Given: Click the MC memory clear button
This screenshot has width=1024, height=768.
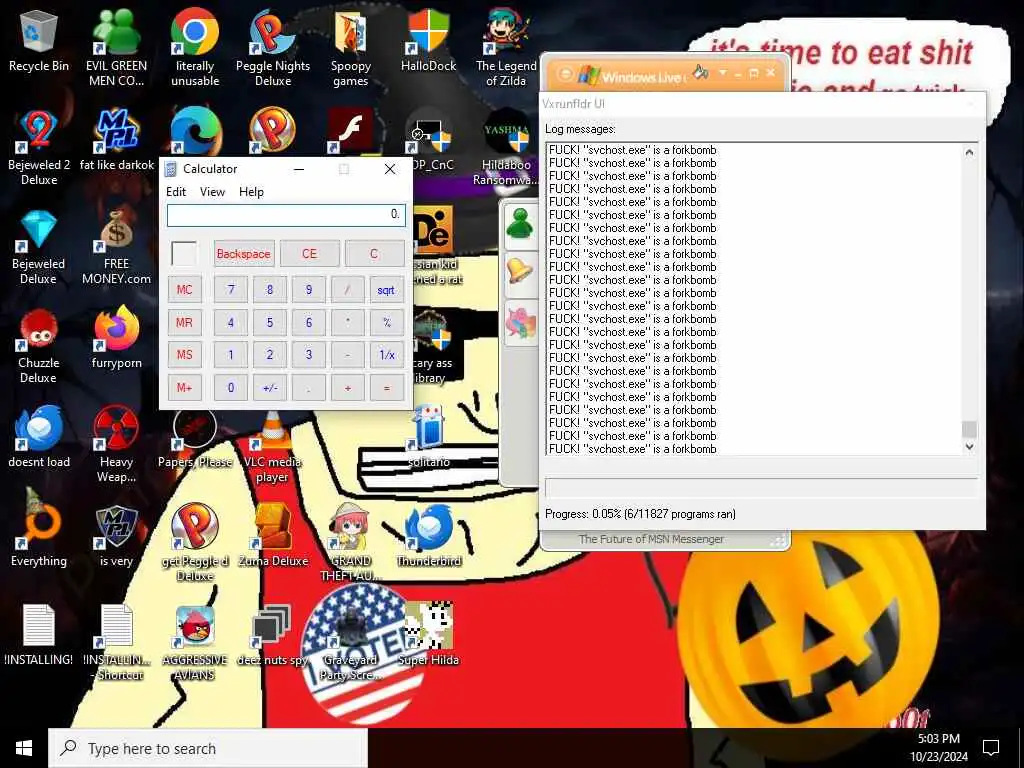Looking at the screenshot, I should pyautogui.click(x=184, y=290).
